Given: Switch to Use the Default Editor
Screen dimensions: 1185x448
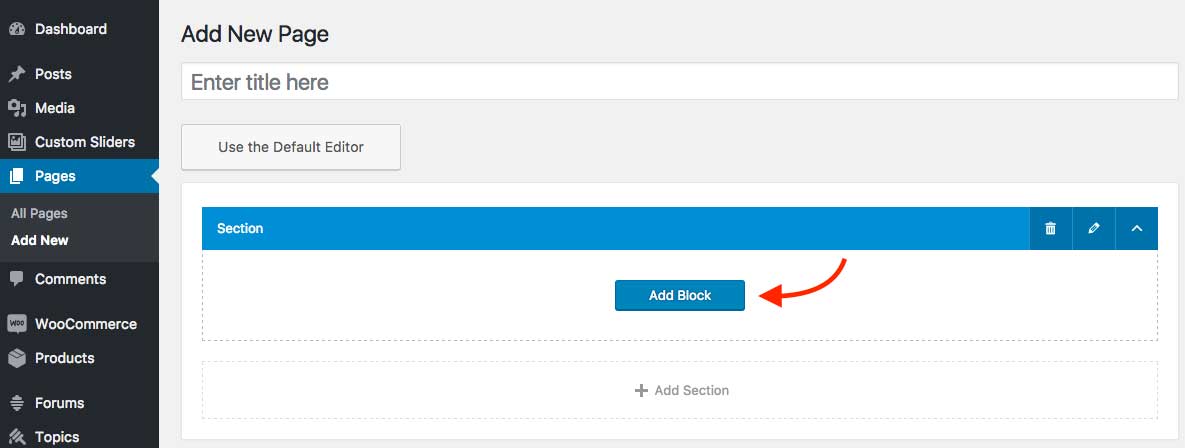Looking at the screenshot, I should point(291,147).
